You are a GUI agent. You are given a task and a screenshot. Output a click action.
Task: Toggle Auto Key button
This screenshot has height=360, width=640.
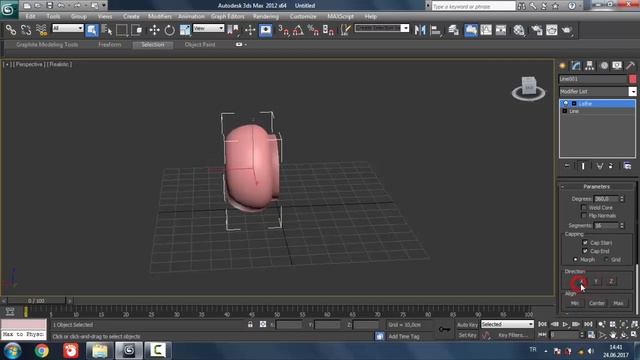click(x=467, y=324)
